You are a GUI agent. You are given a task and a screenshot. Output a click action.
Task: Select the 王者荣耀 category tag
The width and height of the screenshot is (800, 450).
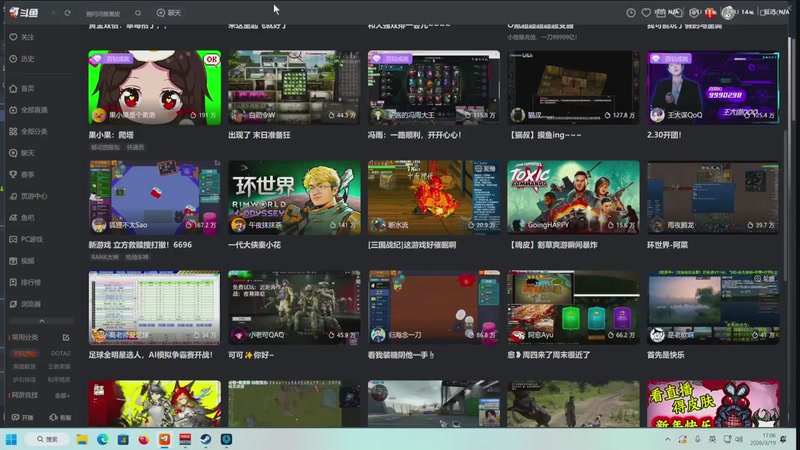(59, 366)
